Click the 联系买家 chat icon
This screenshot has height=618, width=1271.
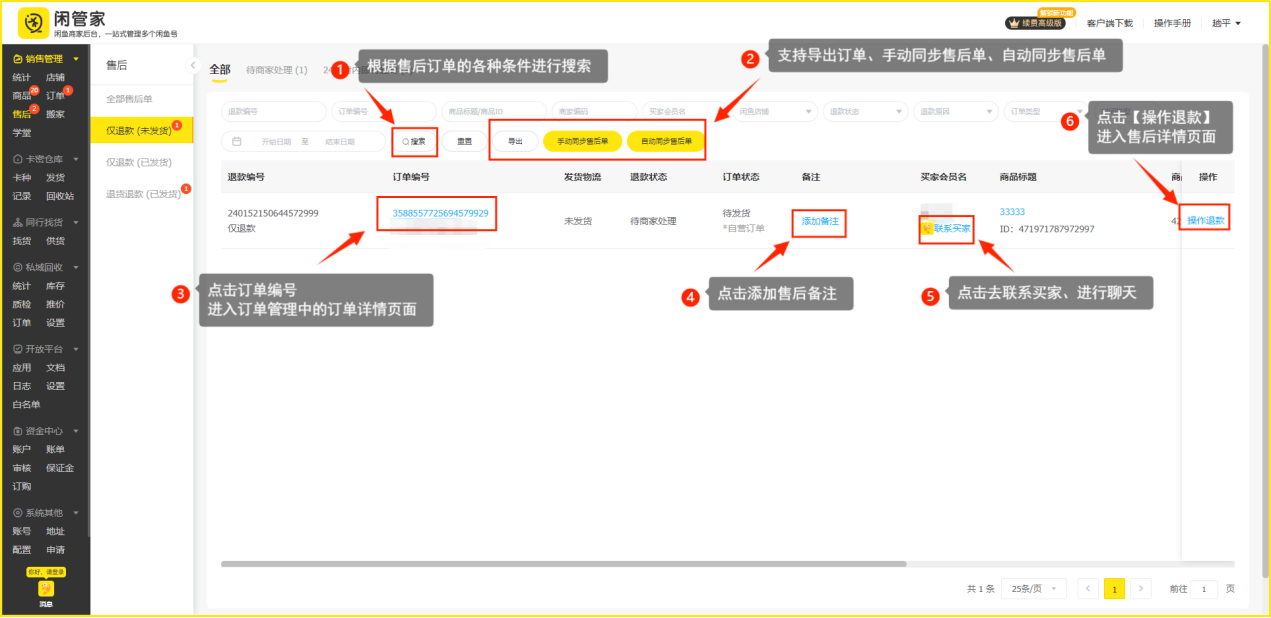928,228
